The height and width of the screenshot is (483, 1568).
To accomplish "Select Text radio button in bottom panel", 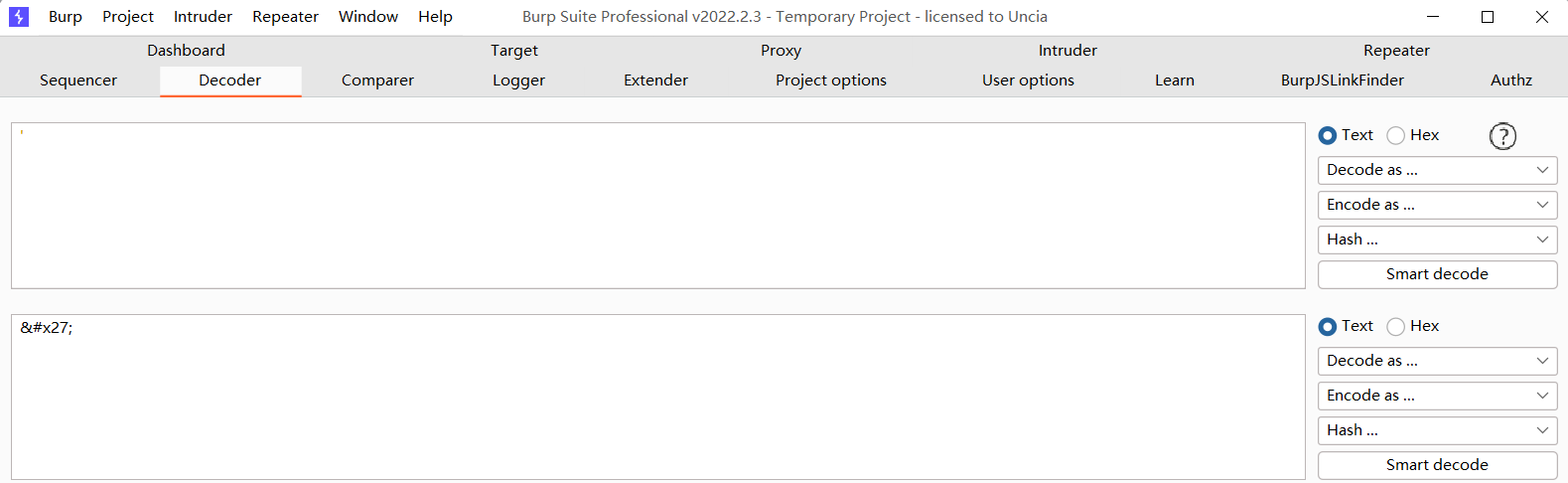I will [x=1328, y=327].
